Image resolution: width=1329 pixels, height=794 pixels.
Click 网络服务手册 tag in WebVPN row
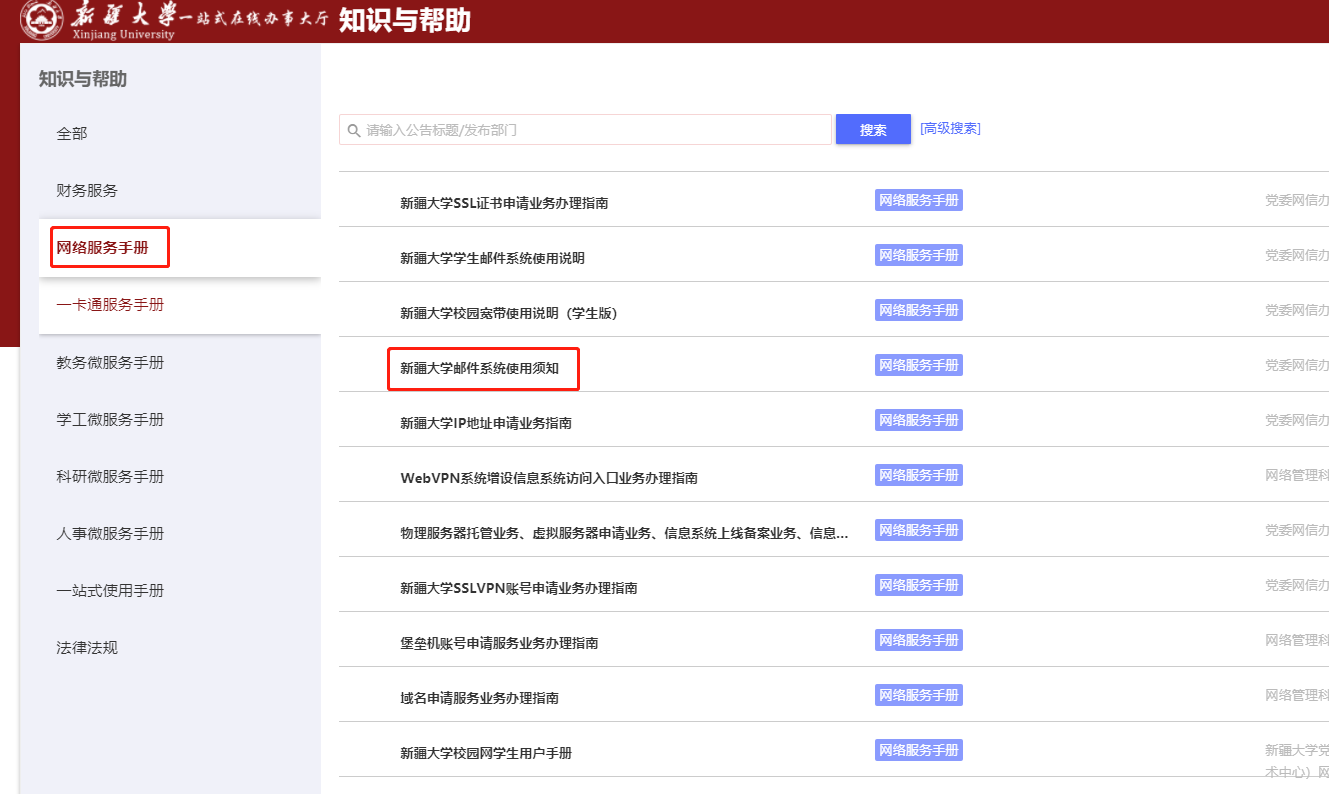(919, 475)
